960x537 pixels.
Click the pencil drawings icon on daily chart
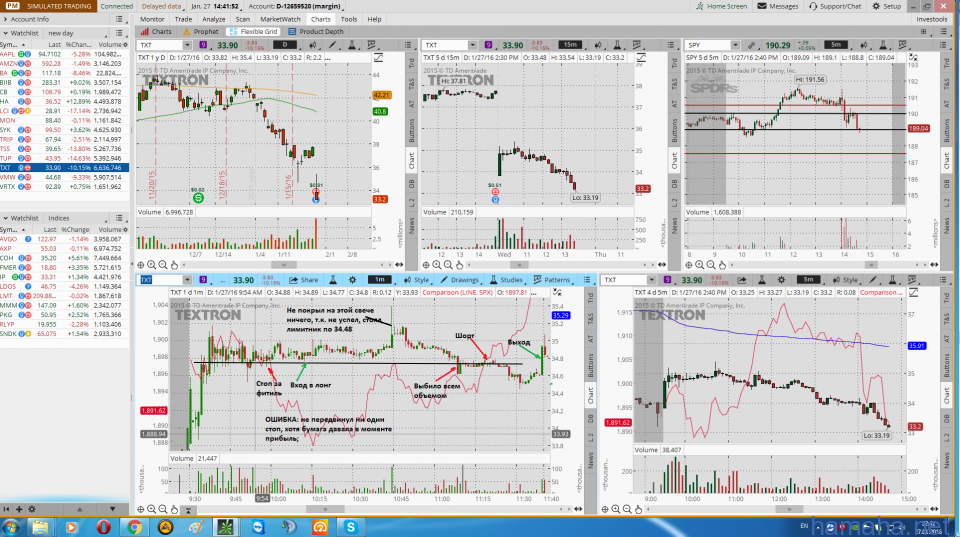point(332,45)
